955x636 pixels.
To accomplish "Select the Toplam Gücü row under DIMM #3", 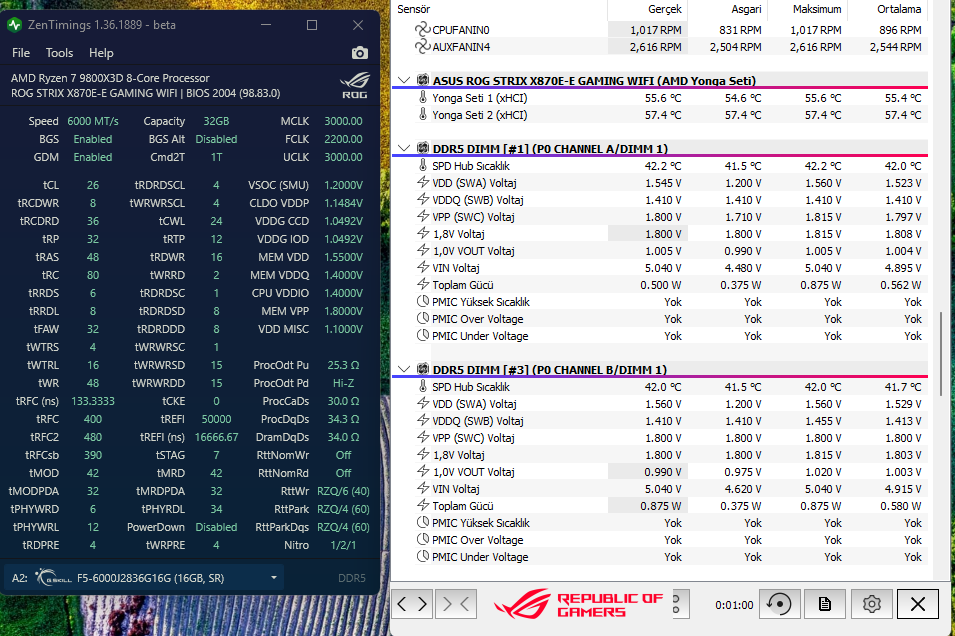I will tap(670, 506).
